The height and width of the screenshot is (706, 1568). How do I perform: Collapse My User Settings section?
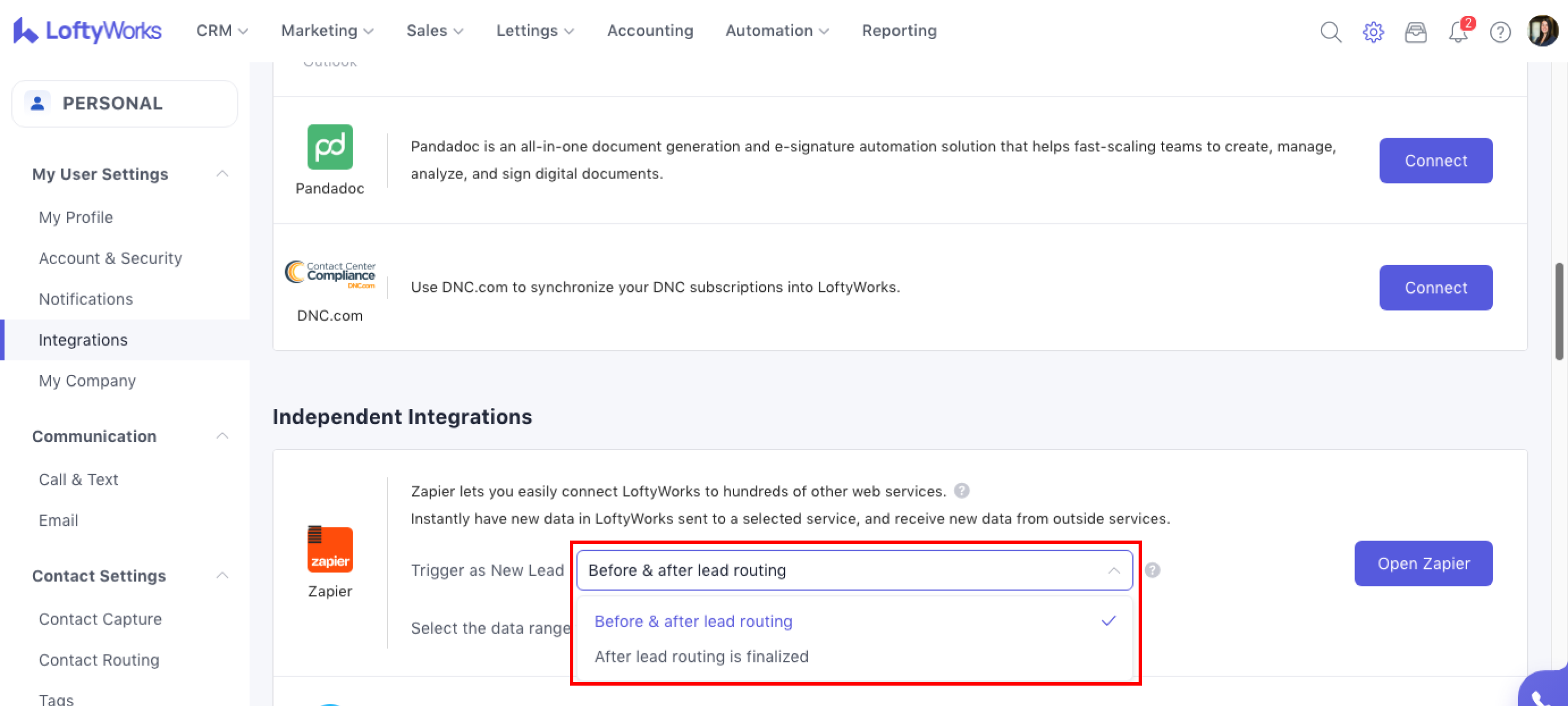(222, 174)
